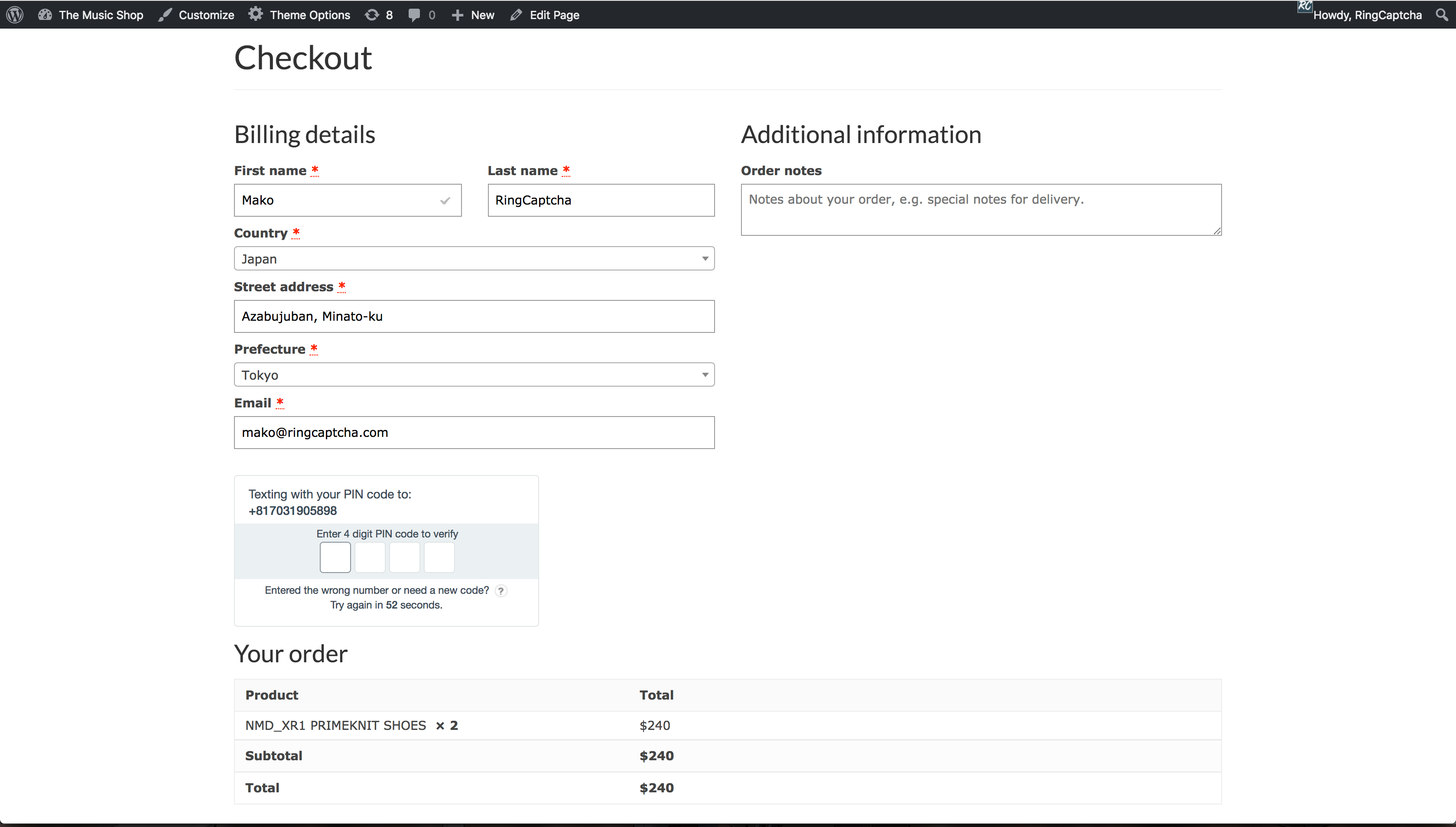This screenshot has width=1456, height=827.
Task: Open the comments bubble icon
Action: 414,15
